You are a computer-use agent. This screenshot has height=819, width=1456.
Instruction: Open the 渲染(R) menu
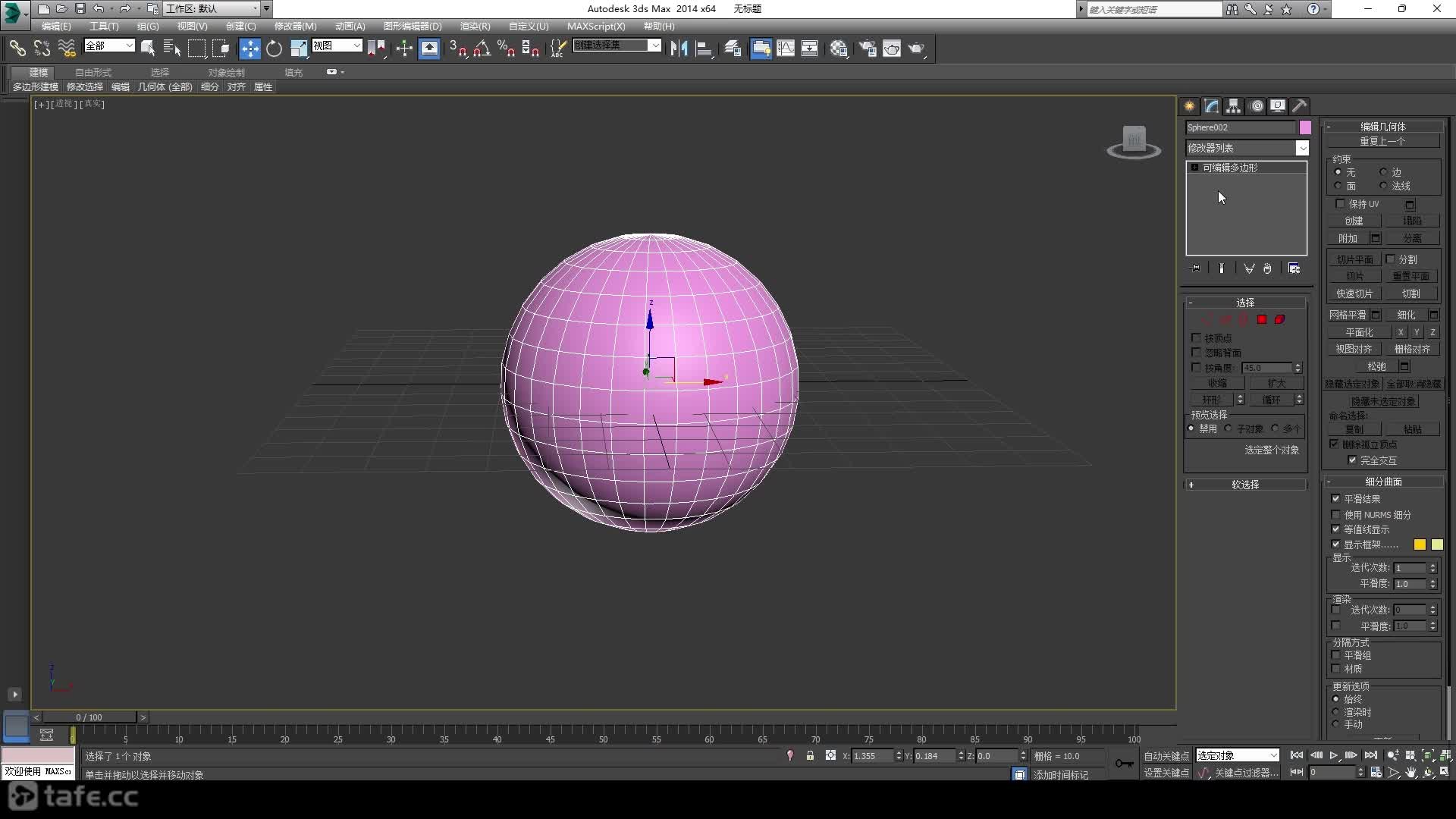[475, 26]
